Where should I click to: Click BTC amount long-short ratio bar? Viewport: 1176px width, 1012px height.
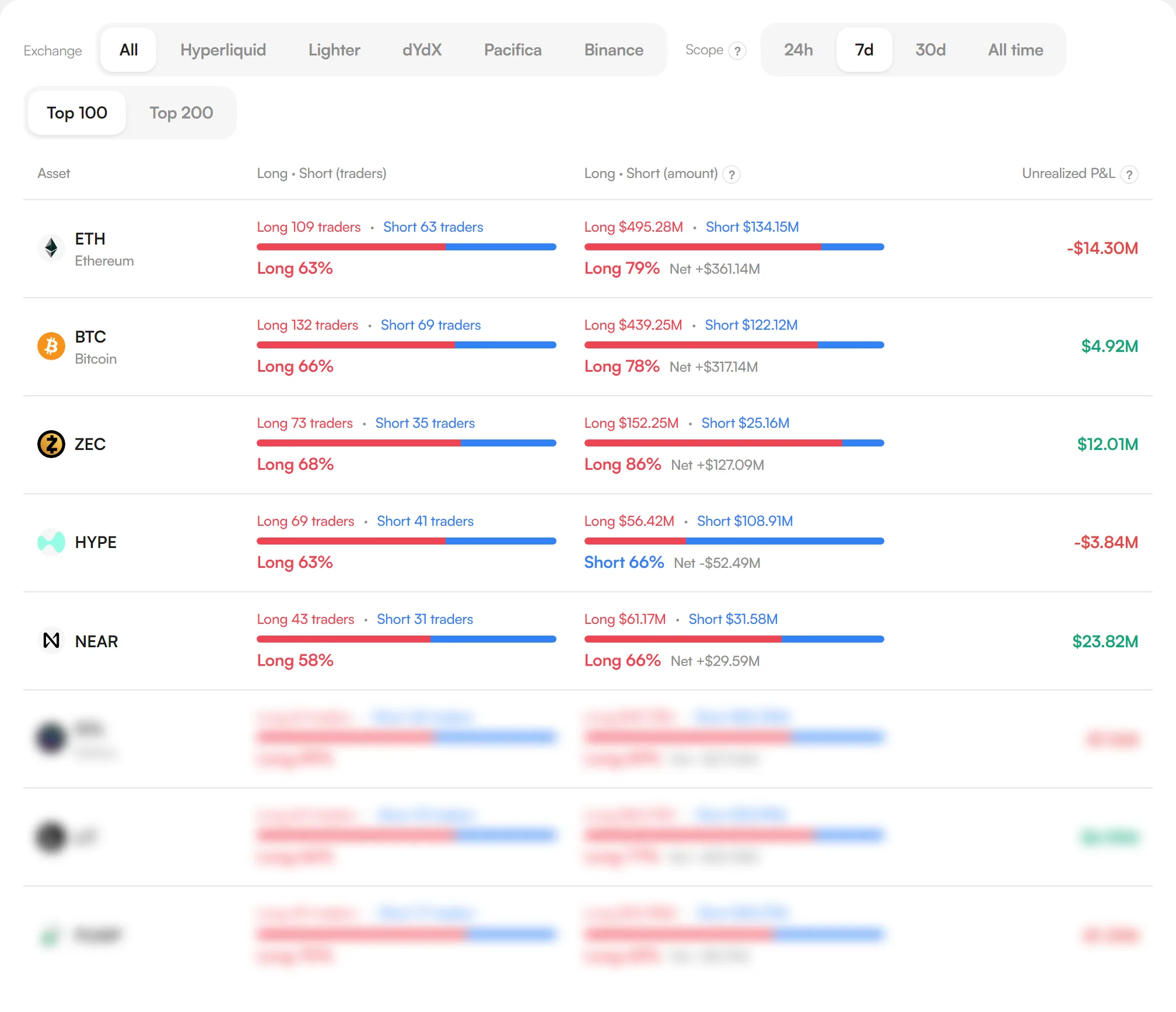click(734, 345)
